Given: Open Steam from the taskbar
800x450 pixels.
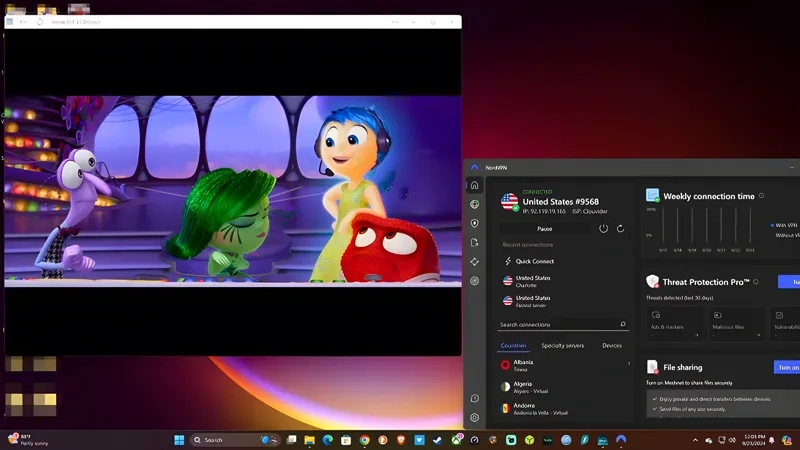Looking at the screenshot, I should 437,440.
